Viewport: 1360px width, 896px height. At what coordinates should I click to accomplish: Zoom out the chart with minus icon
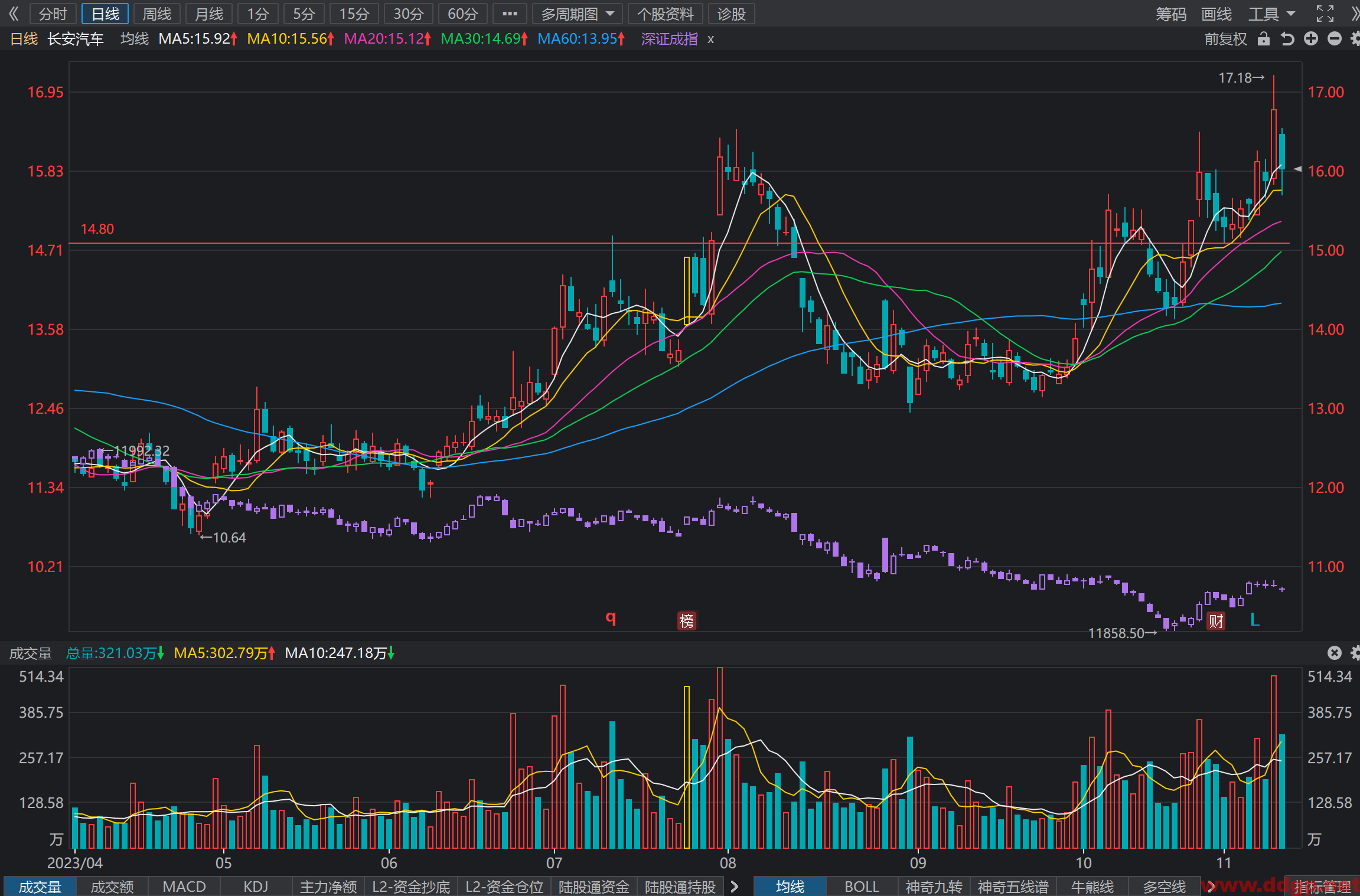1335,39
